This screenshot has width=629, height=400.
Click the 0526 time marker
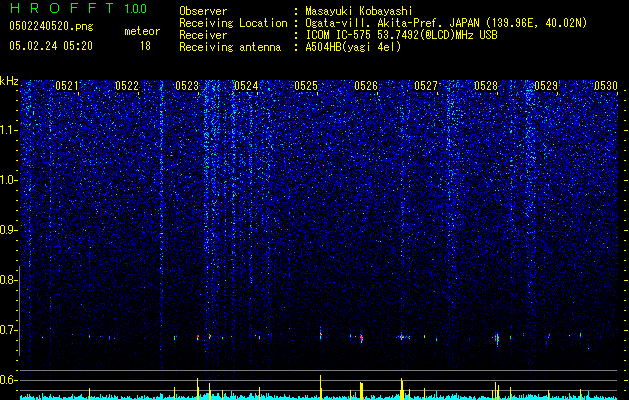click(366, 85)
